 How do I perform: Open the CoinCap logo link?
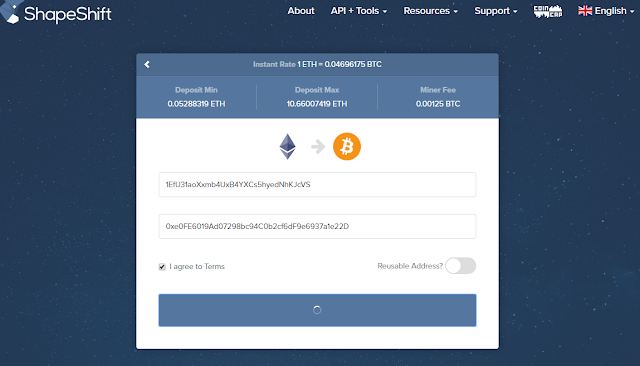click(x=548, y=11)
